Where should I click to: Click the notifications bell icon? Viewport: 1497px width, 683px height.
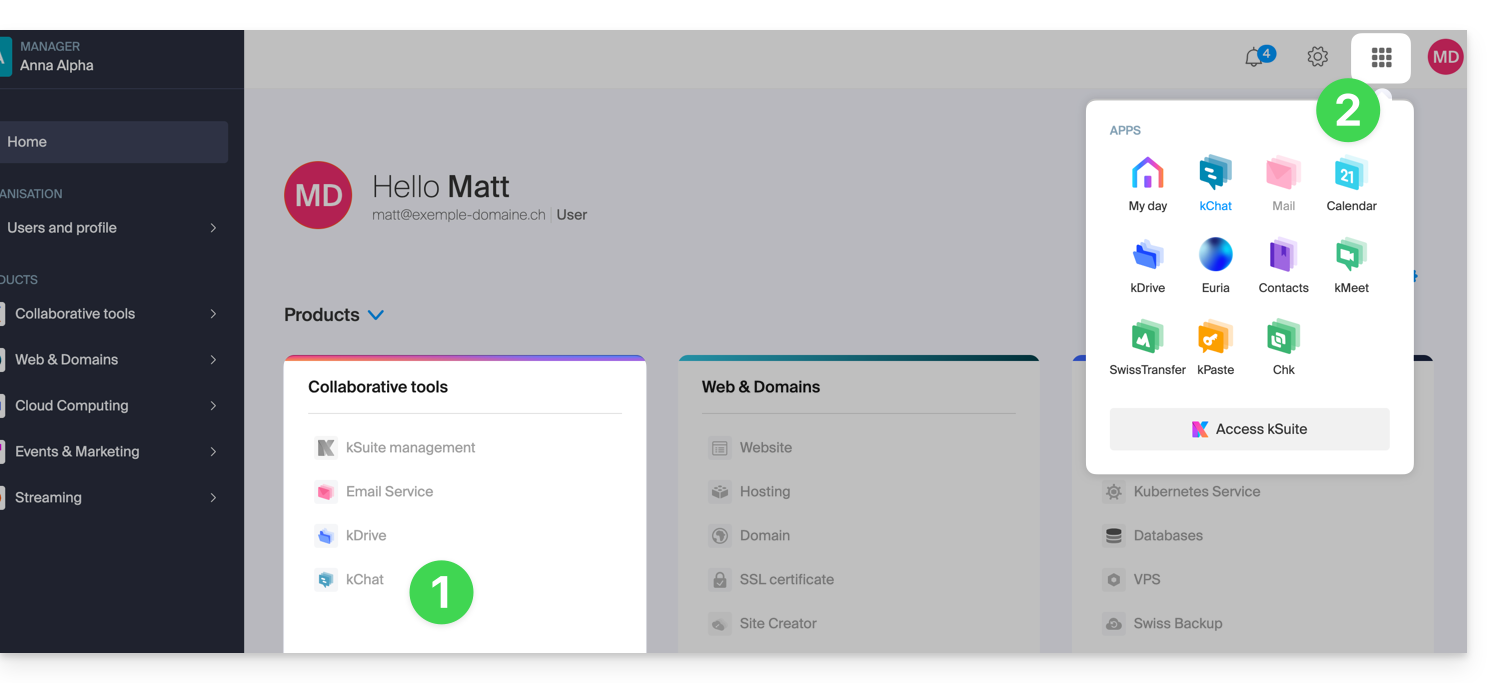(x=1254, y=58)
